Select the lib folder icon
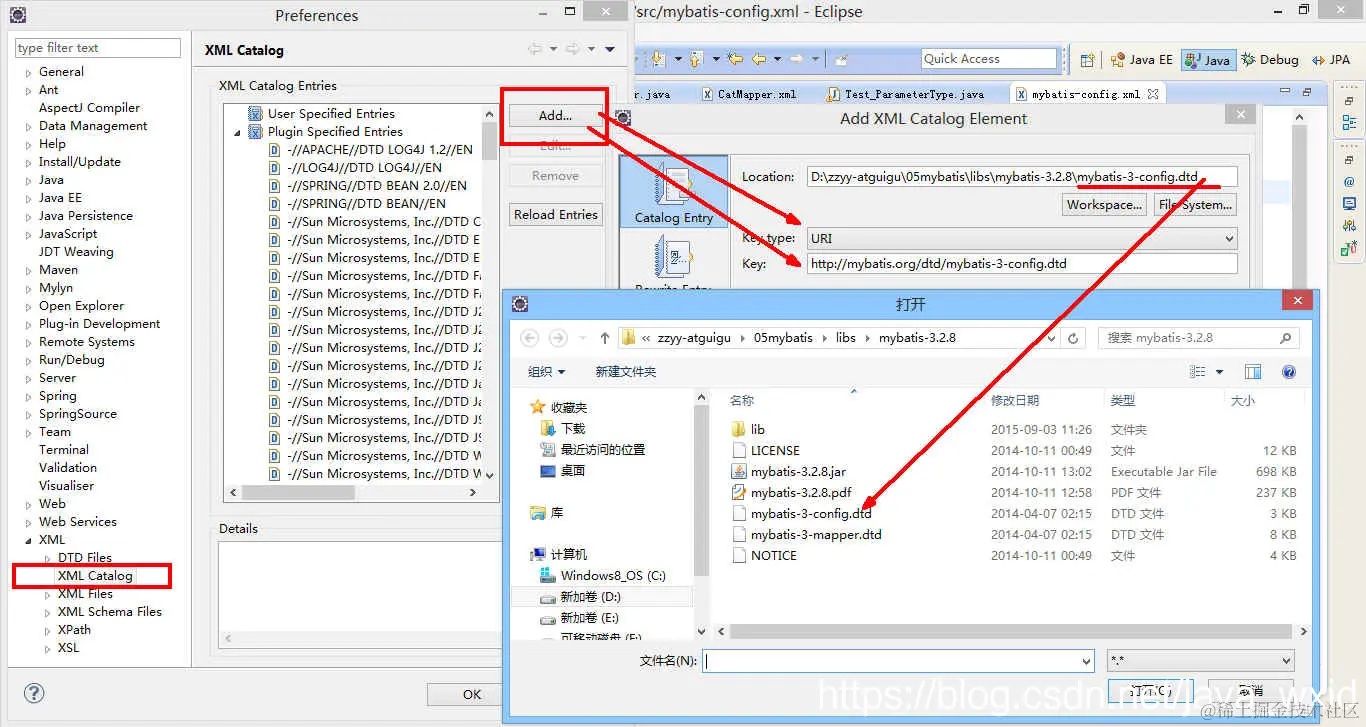The image size is (1366, 727). tap(738, 429)
